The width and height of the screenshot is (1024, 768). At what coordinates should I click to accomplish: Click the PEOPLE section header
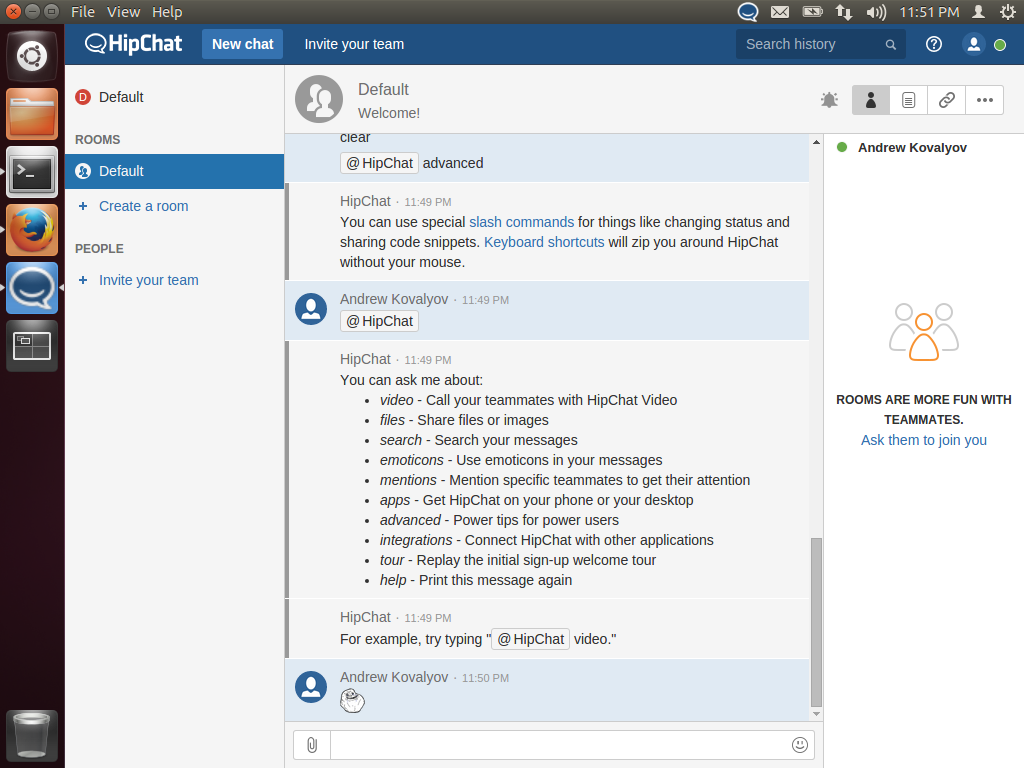[x=99, y=249]
